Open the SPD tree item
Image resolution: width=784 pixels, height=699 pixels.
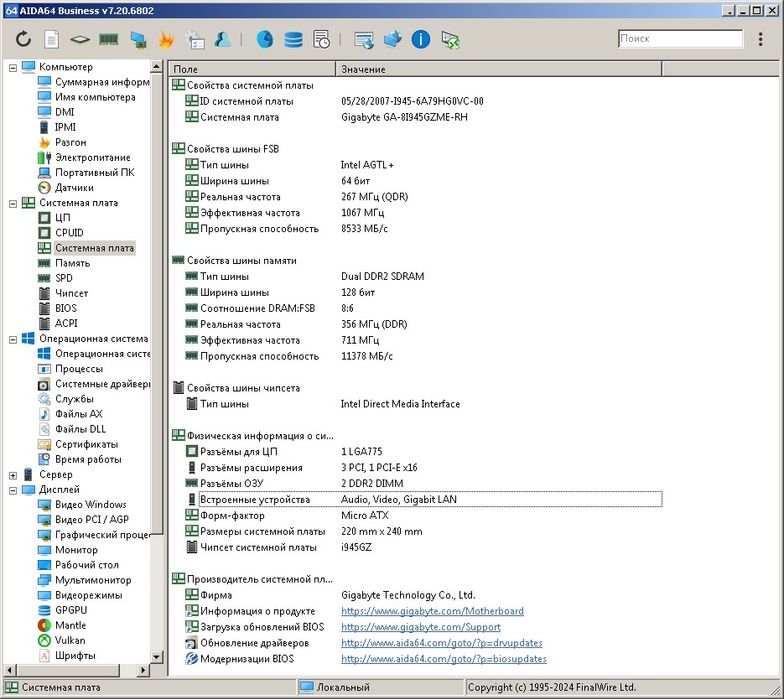click(x=64, y=278)
